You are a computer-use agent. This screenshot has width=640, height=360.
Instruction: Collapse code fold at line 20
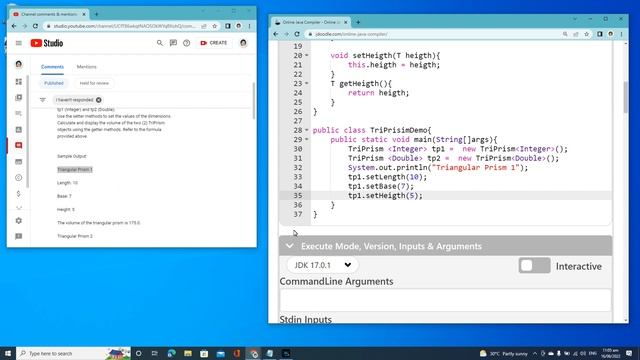tap(307, 56)
